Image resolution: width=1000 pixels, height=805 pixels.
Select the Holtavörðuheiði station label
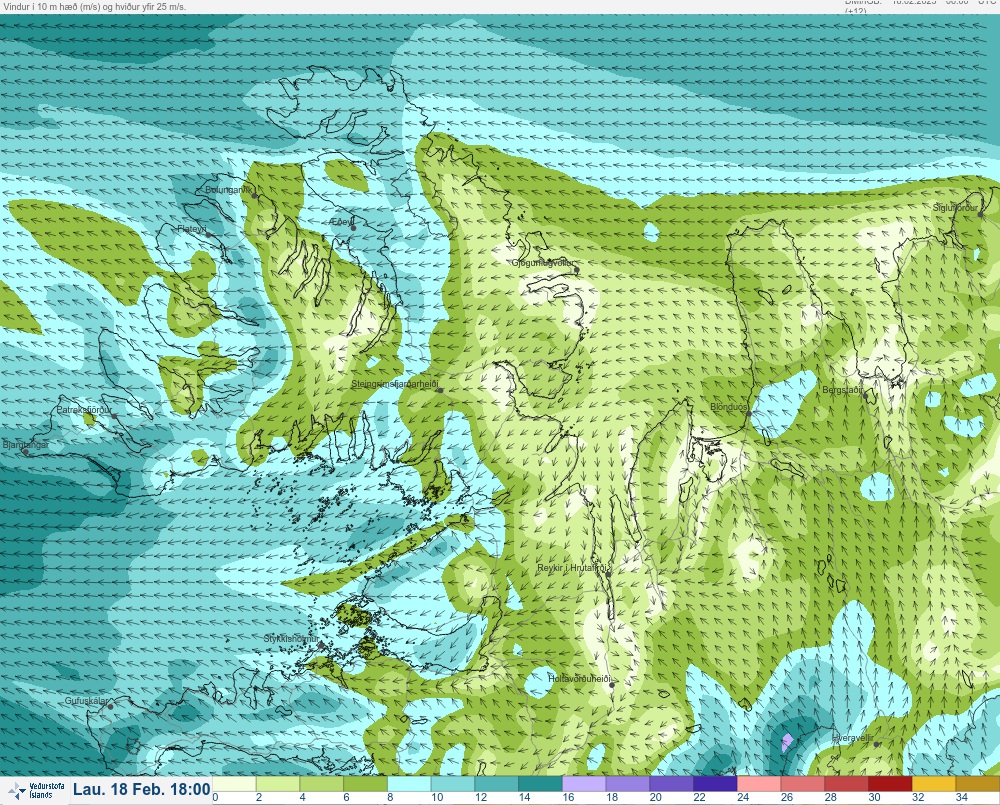pos(580,679)
